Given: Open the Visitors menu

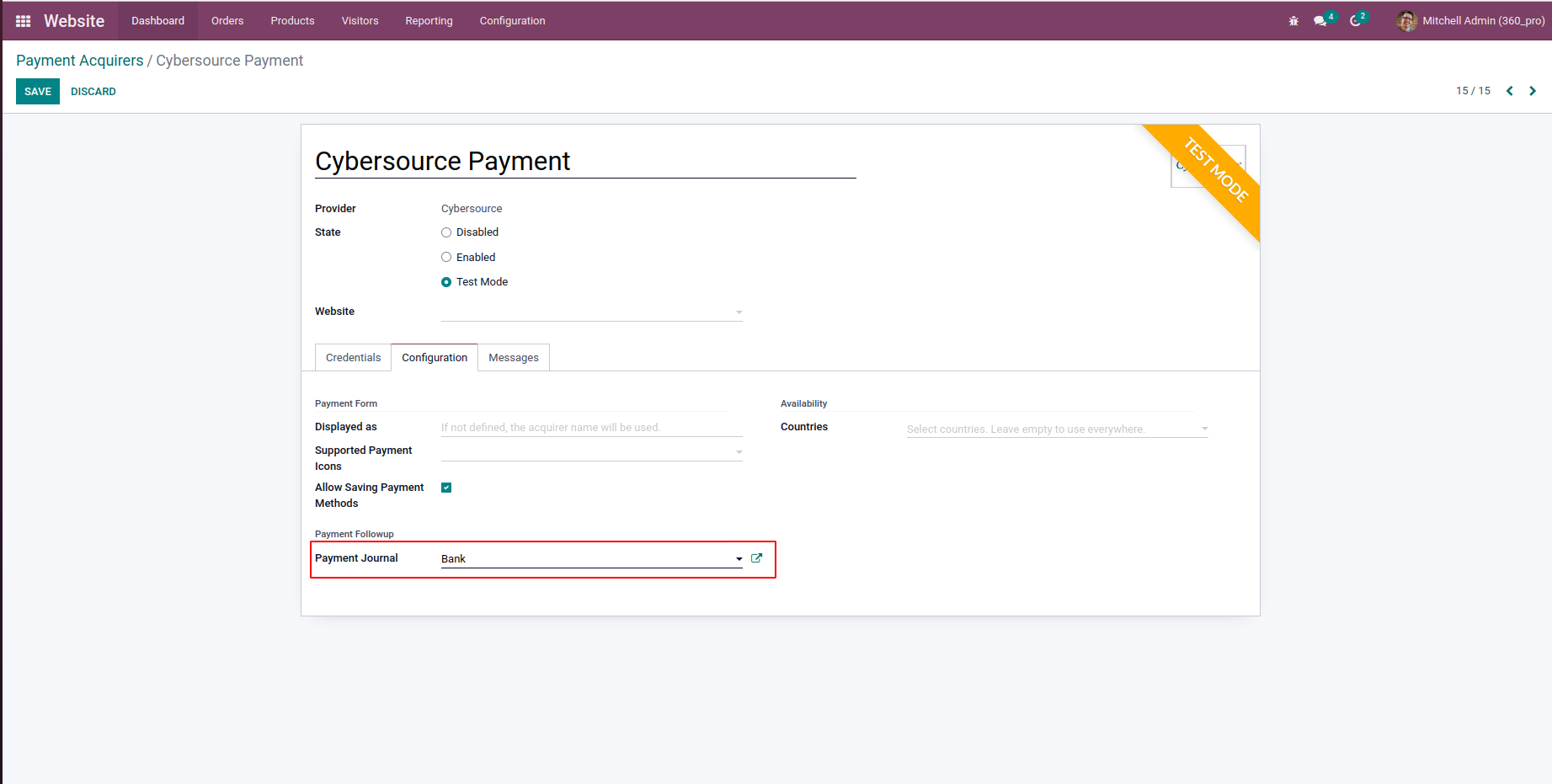Looking at the screenshot, I should click(360, 21).
